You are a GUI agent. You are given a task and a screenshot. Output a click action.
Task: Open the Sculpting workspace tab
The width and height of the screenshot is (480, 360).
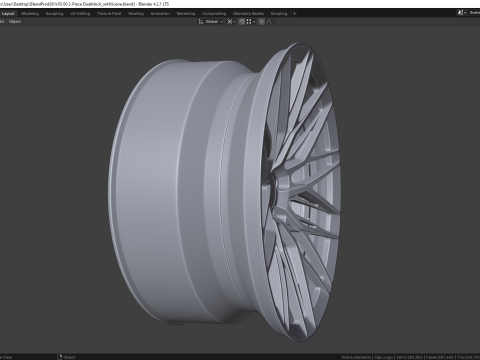(54, 14)
